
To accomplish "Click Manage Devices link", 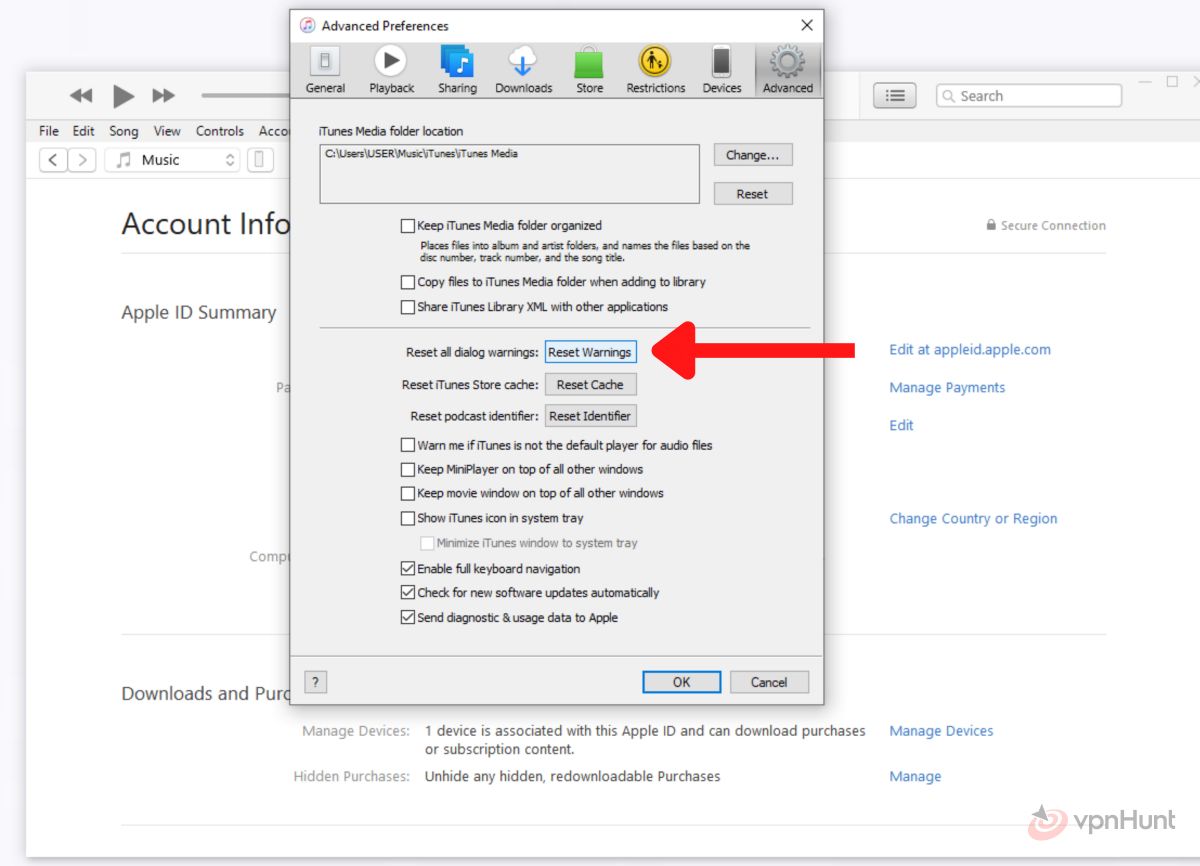I will tap(941, 731).
